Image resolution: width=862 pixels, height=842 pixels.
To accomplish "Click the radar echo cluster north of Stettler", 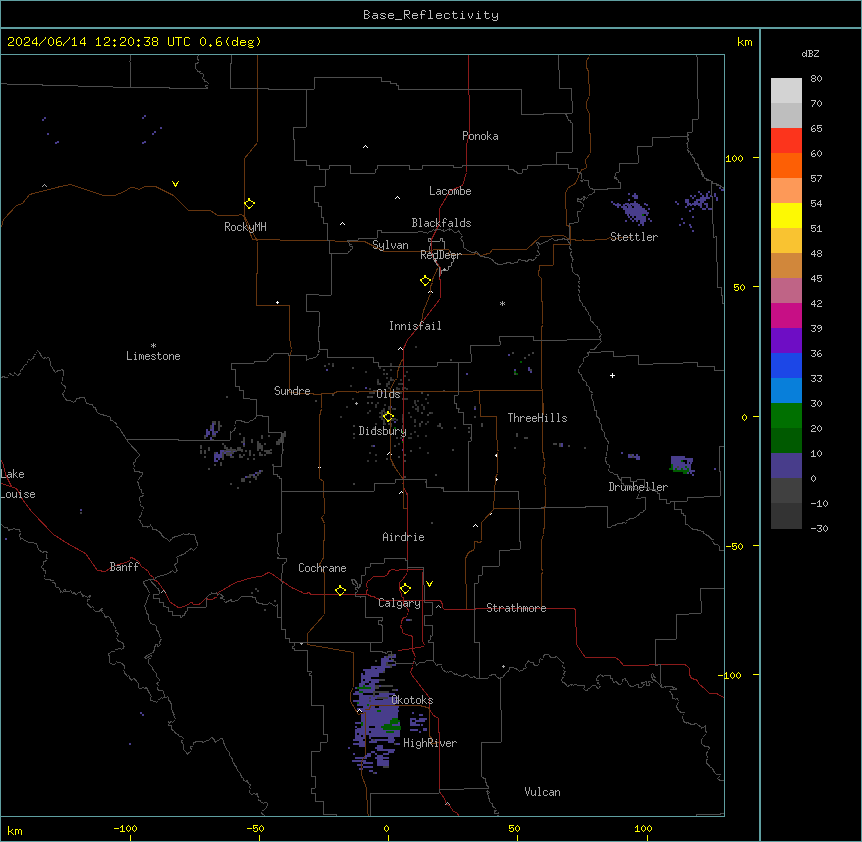I will point(634,209).
